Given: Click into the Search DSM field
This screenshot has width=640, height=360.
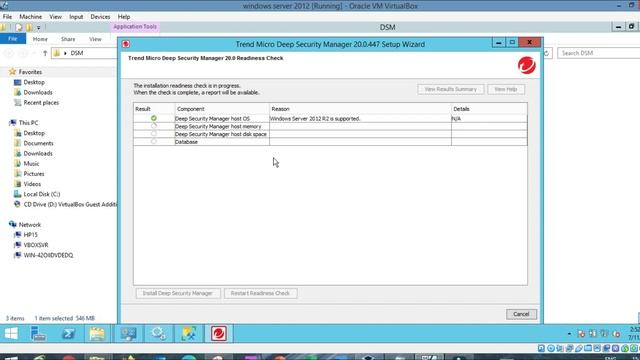Looking at the screenshot, I should (598, 53).
